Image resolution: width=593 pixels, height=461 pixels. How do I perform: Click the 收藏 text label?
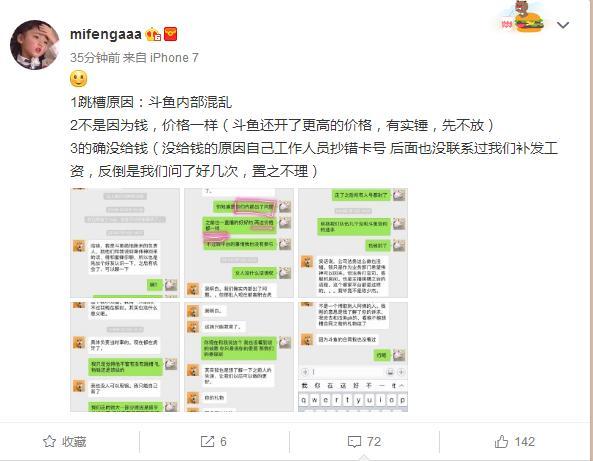74,441
